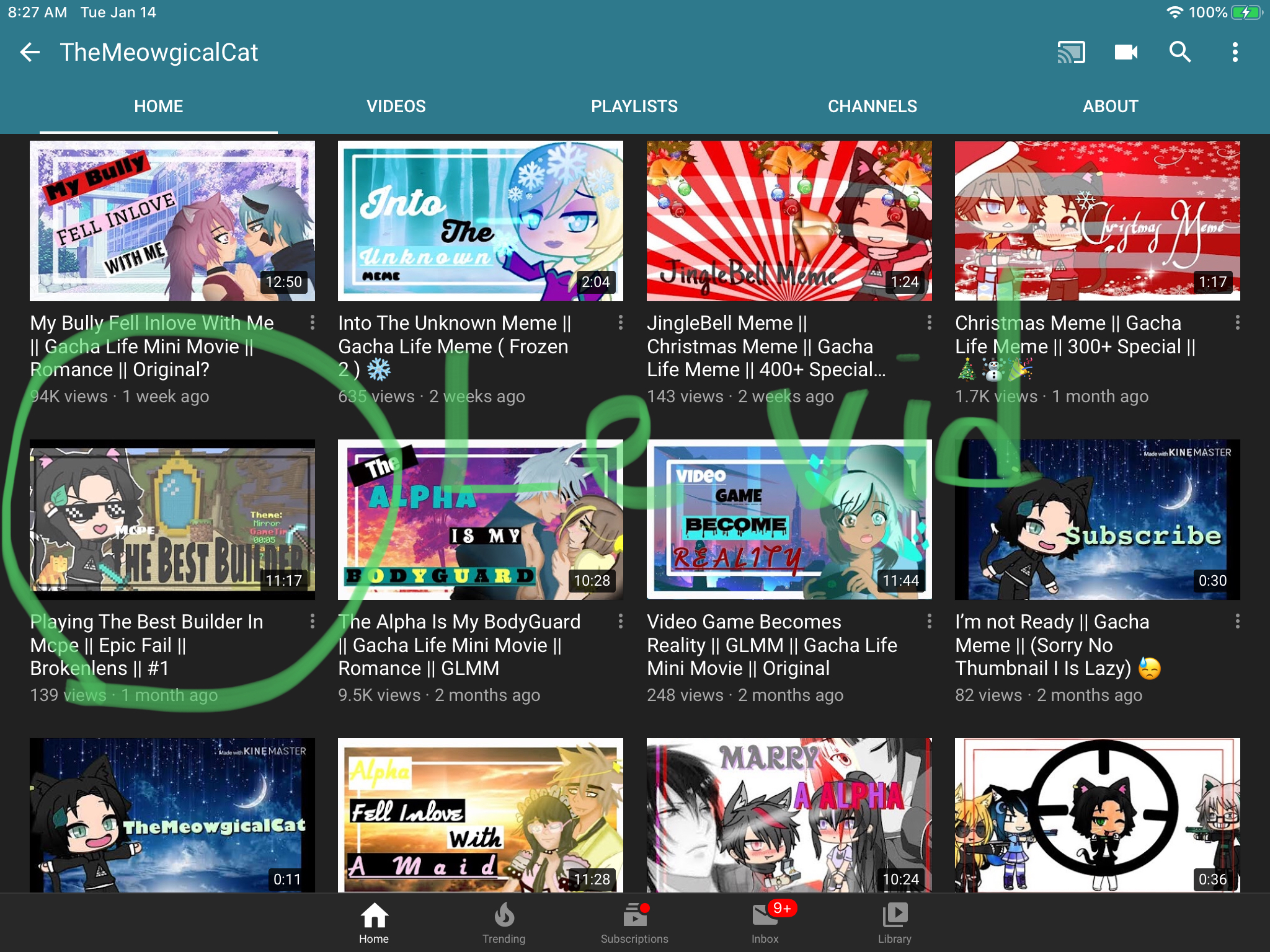Viewport: 1270px width, 952px height.
Task: Open the search magnifier icon
Action: point(1180,52)
